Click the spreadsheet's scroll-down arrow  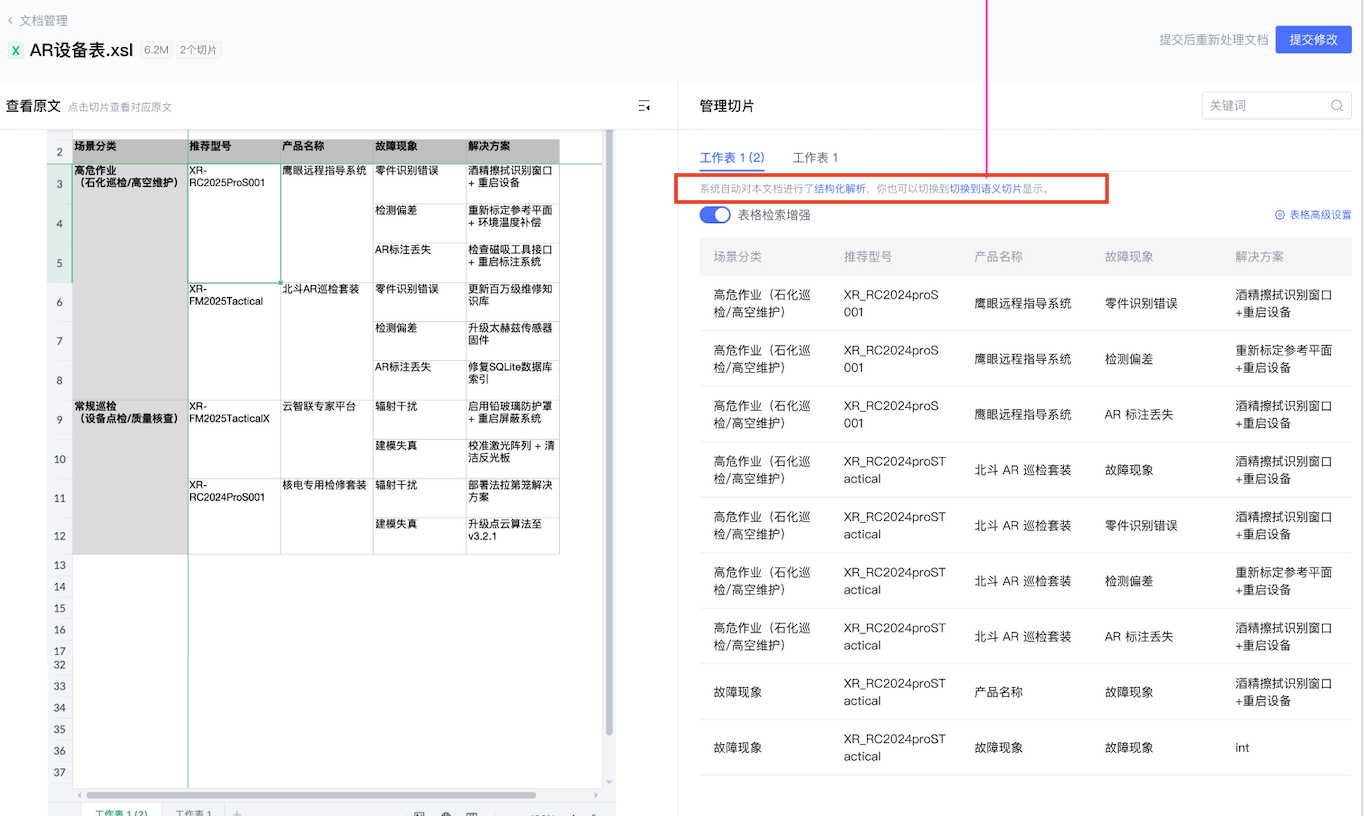pos(609,783)
